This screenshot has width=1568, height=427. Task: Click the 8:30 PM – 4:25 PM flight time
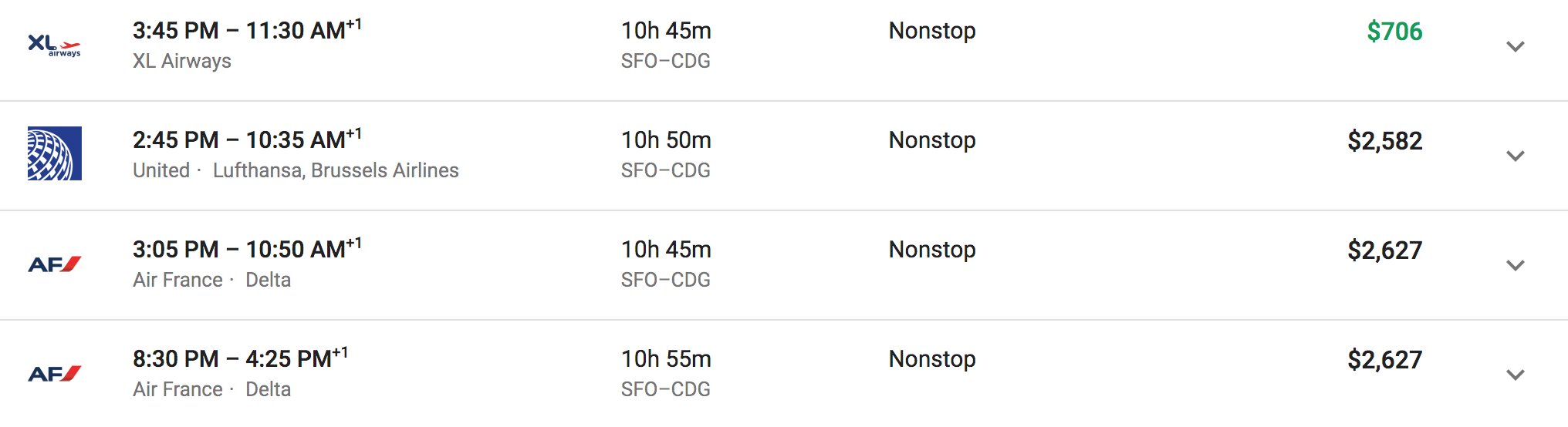pos(240,358)
